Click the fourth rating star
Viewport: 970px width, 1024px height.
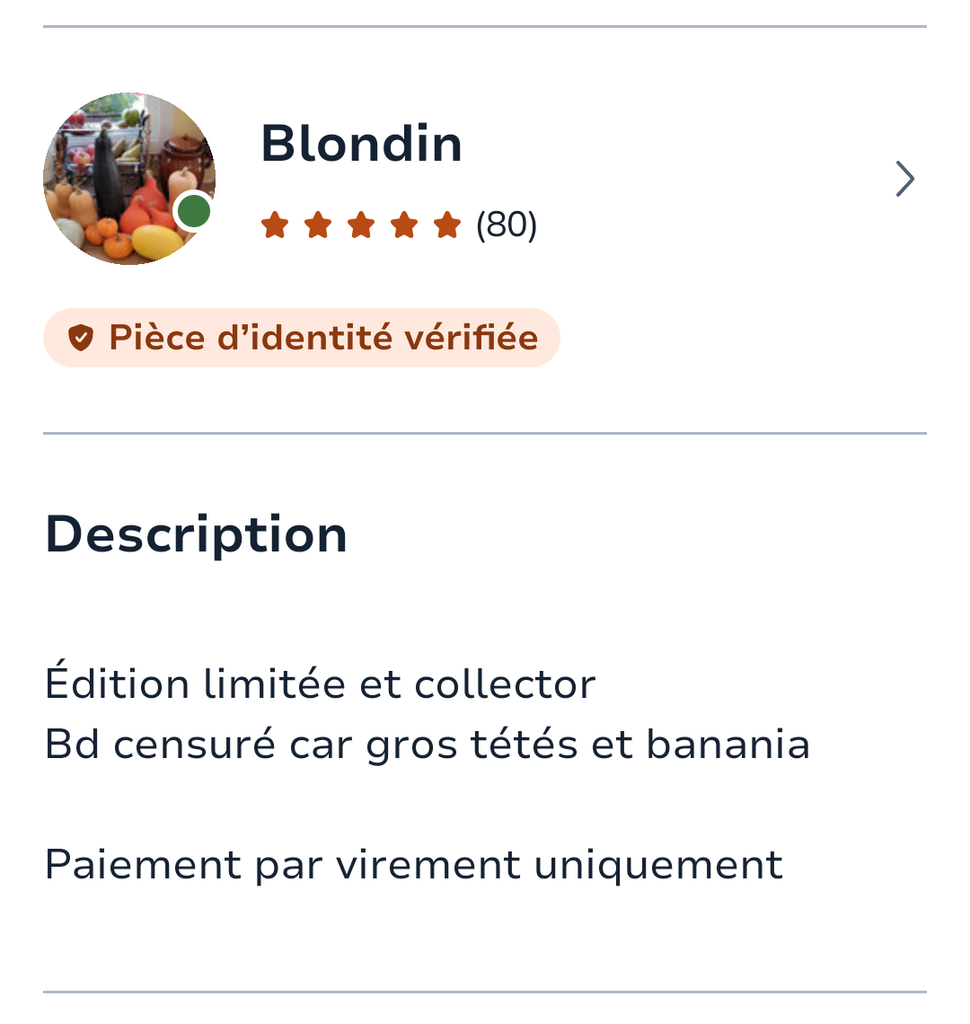(x=404, y=226)
